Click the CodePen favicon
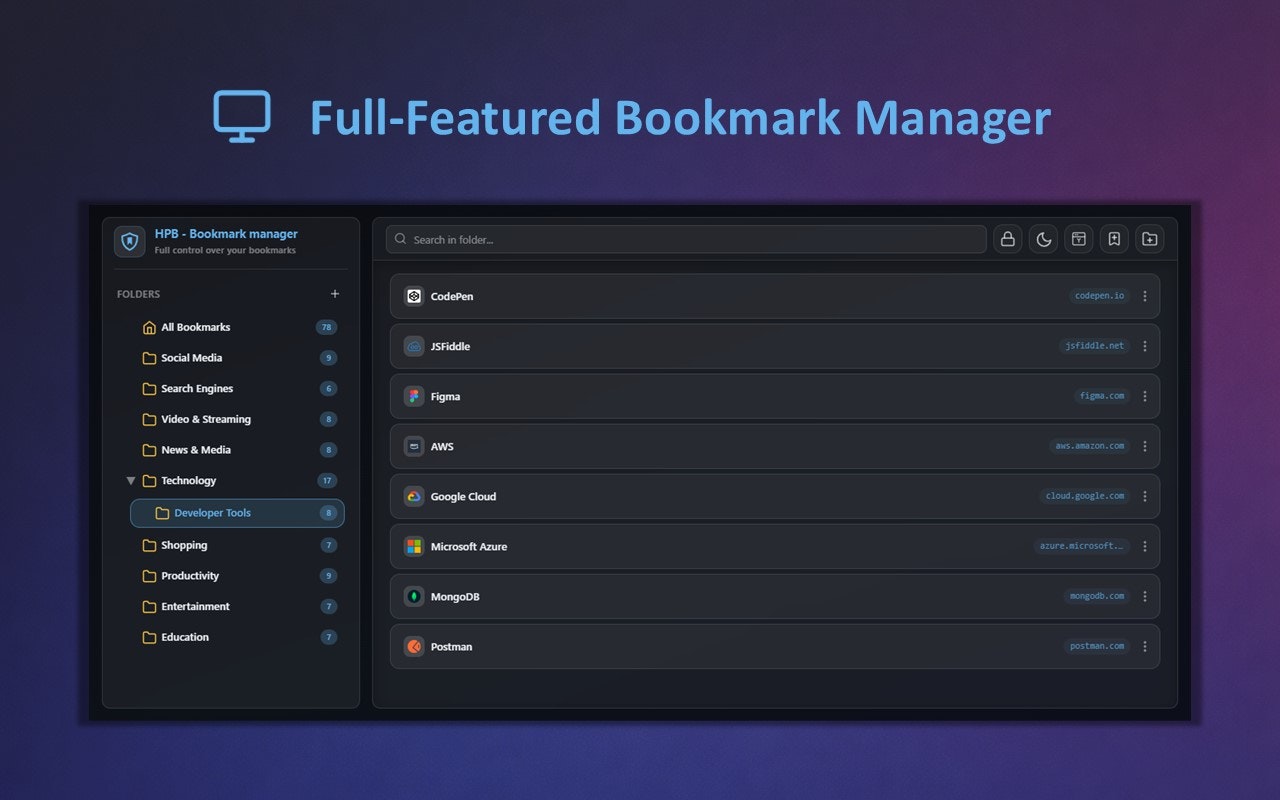Viewport: 1280px width, 800px height. 414,296
